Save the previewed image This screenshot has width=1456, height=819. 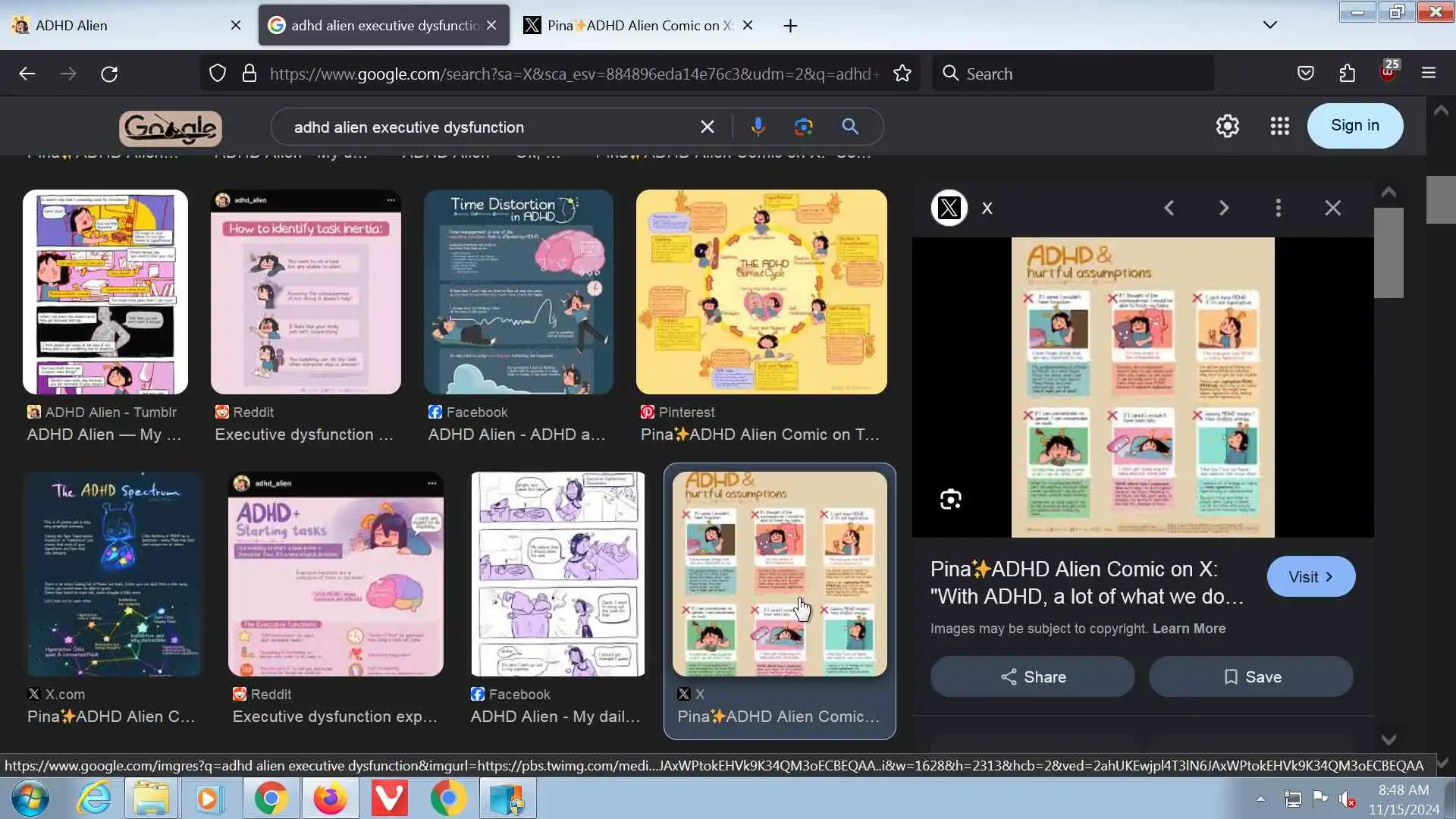click(1250, 676)
